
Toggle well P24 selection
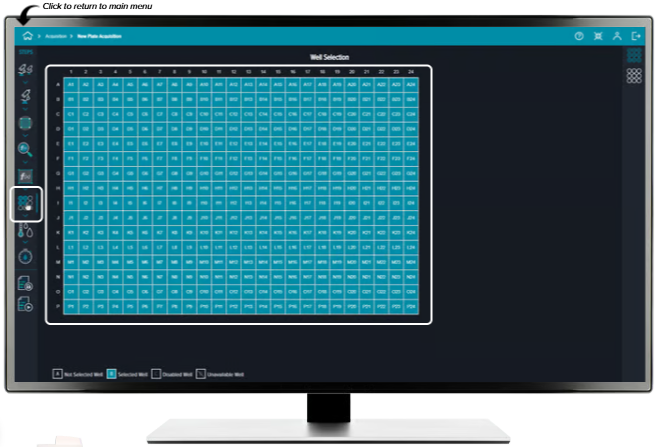(411, 306)
